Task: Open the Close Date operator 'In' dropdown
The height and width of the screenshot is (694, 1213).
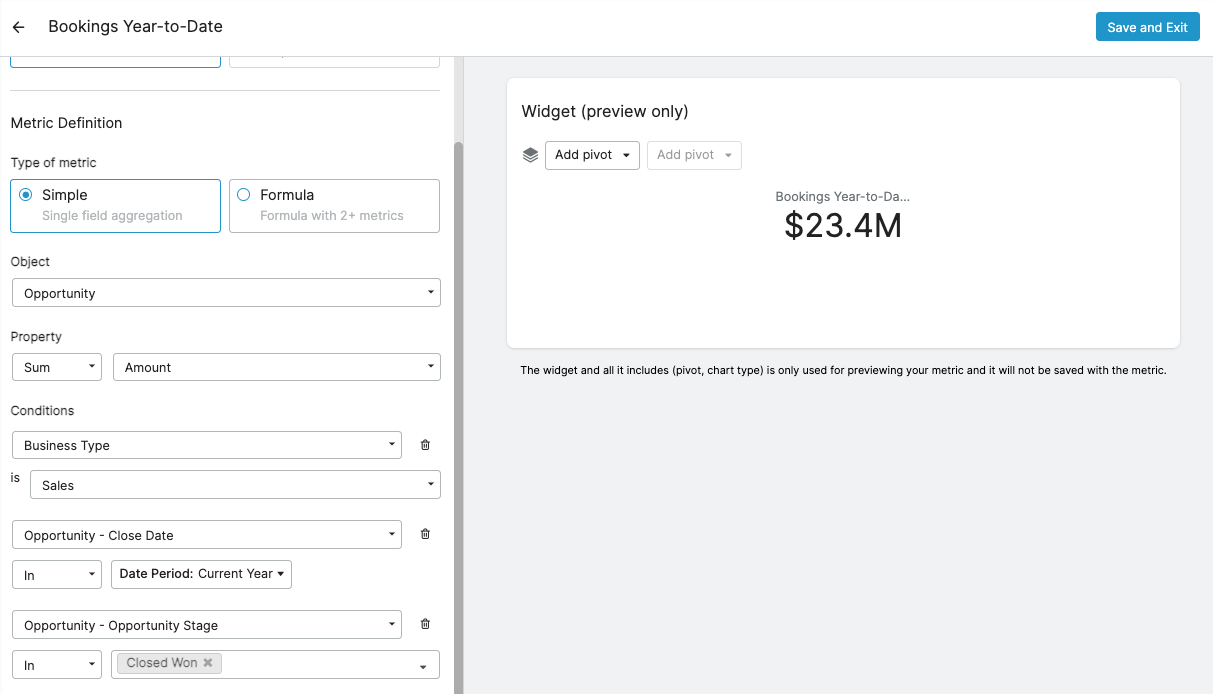Action: [57, 574]
